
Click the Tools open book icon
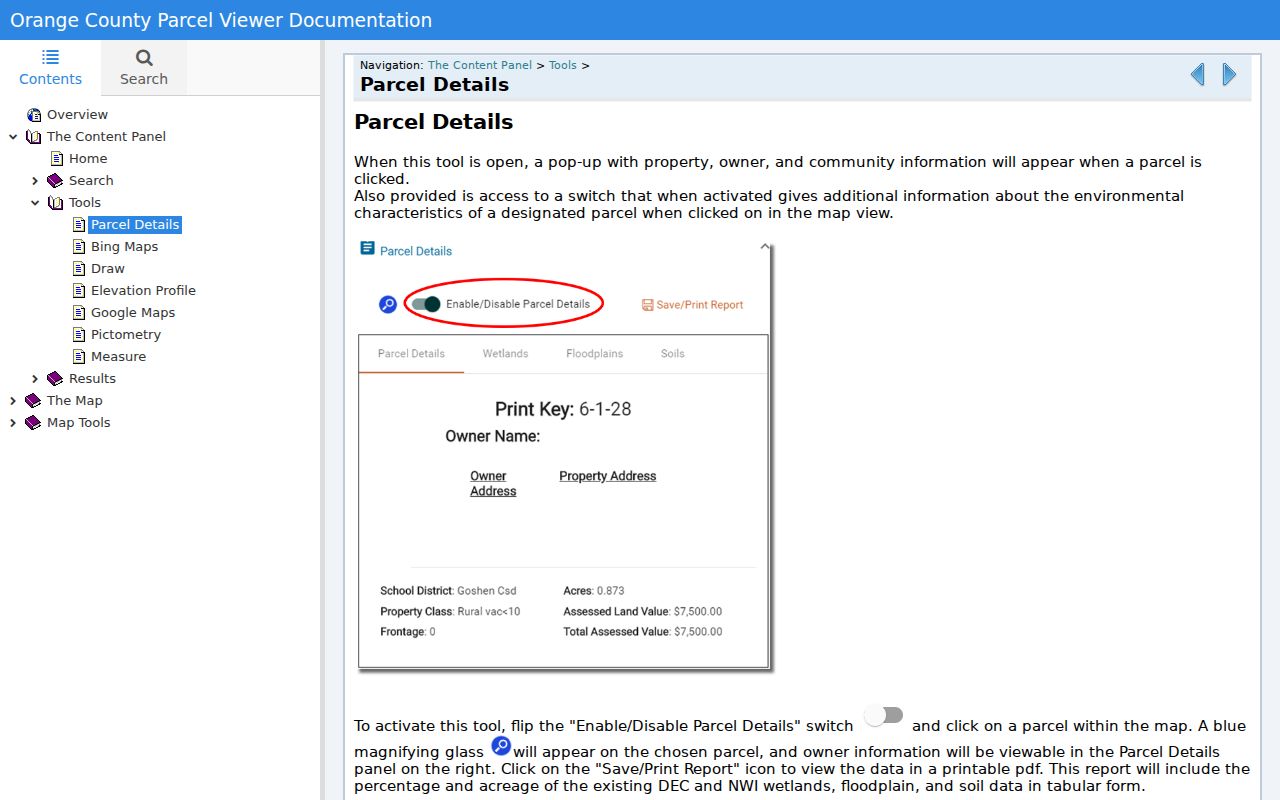(x=56, y=203)
